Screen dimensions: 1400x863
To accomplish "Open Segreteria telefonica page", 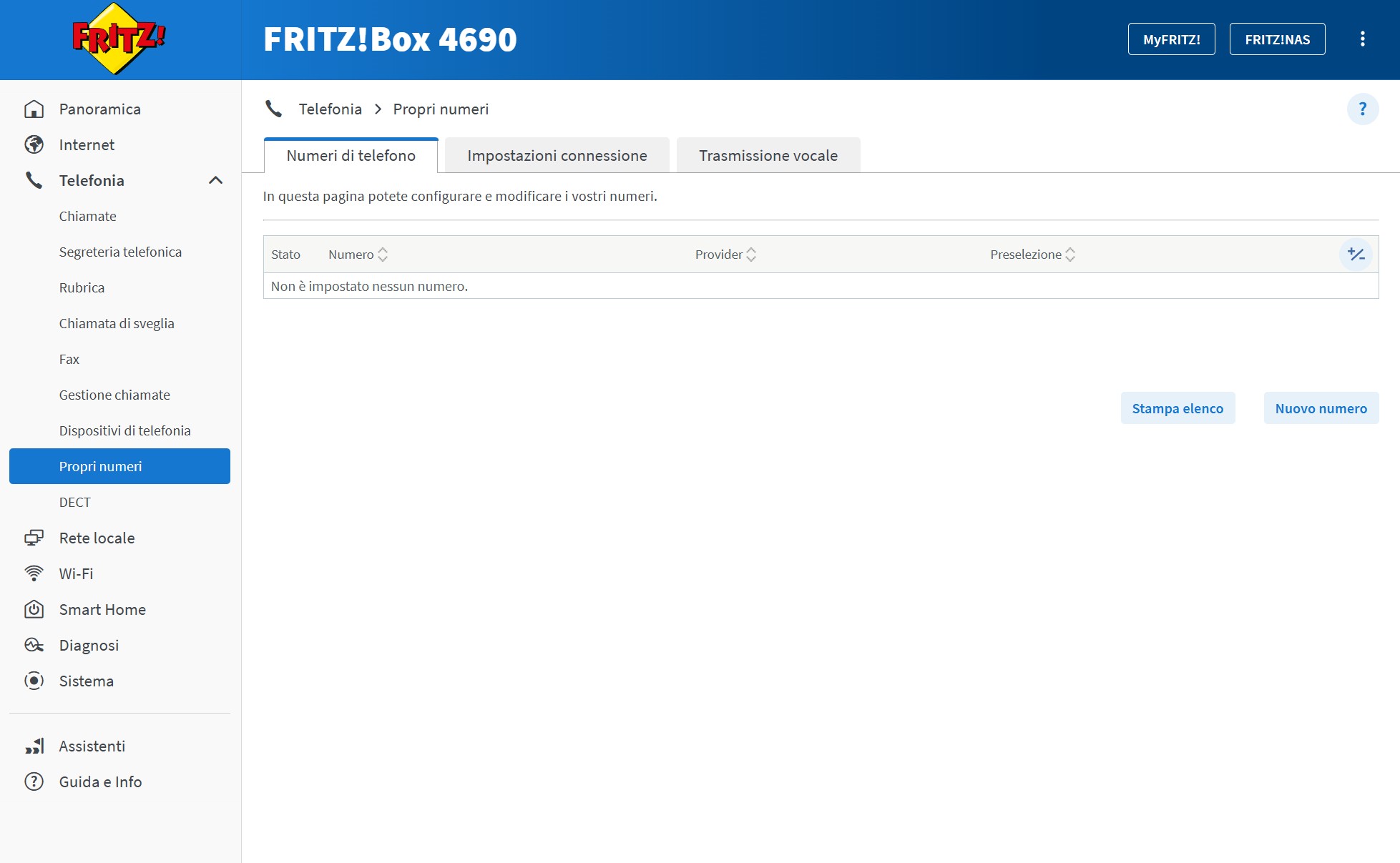I will (x=120, y=252).
